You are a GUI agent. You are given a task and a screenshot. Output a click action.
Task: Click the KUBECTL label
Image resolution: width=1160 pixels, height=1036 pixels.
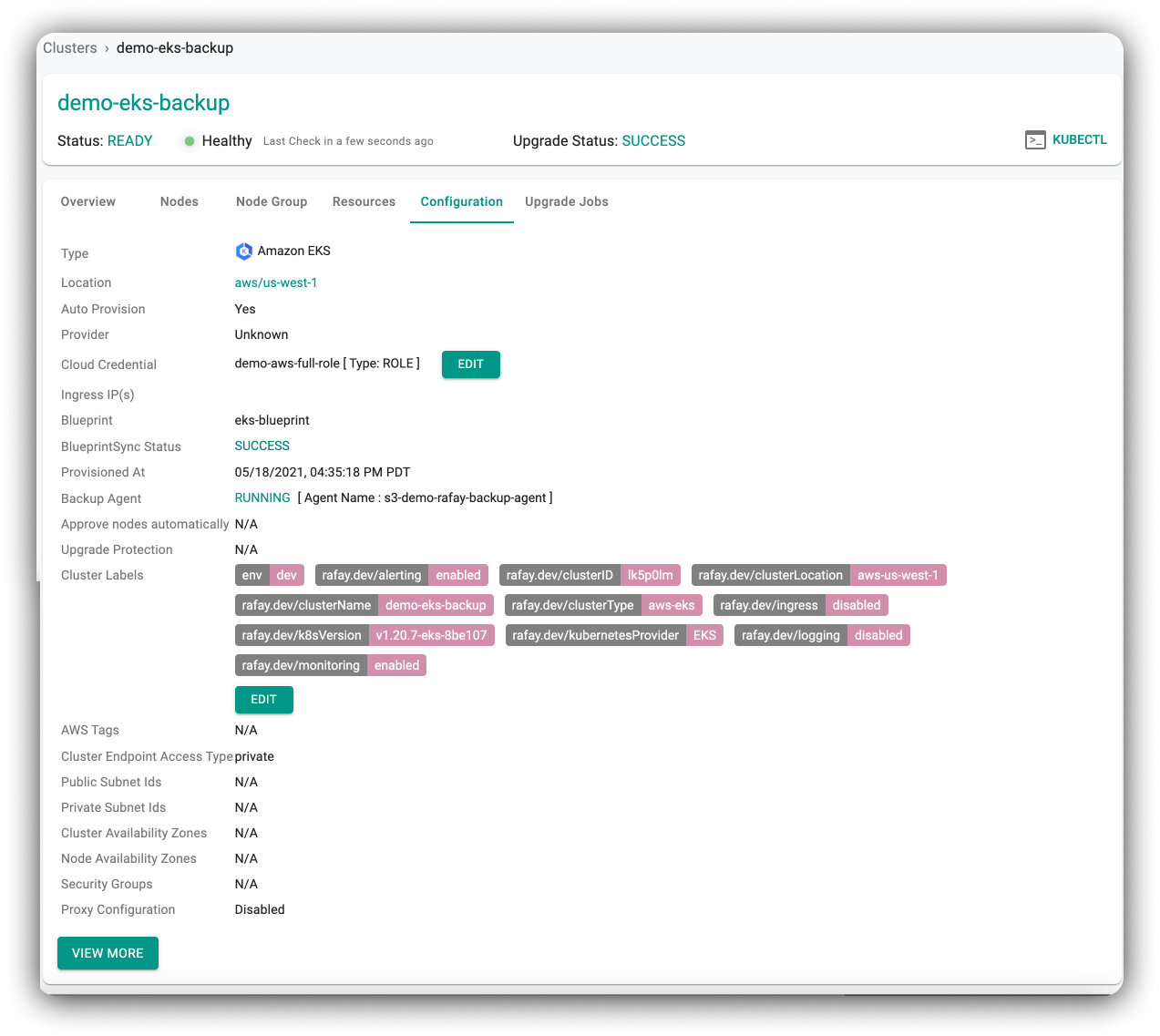[1080, 140]
